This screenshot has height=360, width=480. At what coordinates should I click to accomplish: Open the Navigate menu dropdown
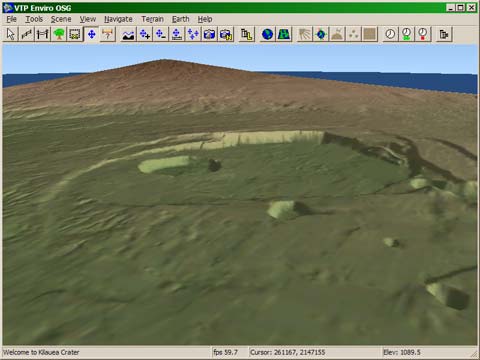(118, 19)
